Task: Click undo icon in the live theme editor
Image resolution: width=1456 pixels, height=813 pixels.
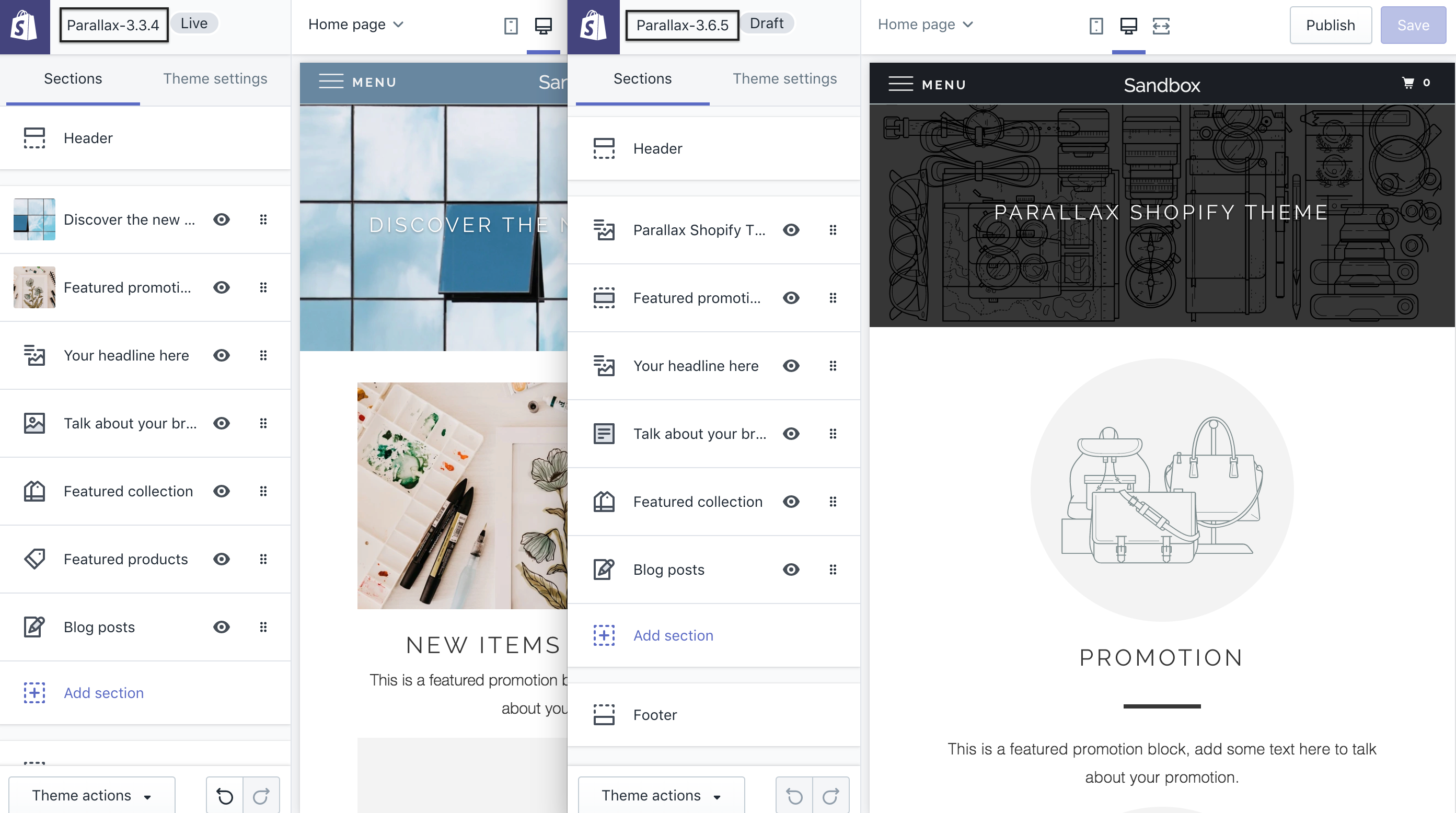Action: pos(224,796)
